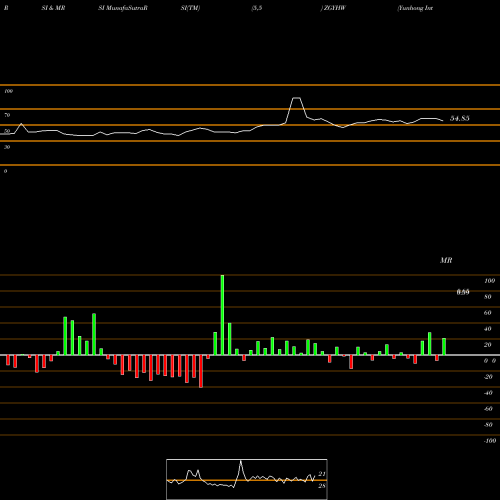Image resolution: width=500 pixels, height=500 pixels.
Task: Click the -100 label on MR axis
Action: pyautogui.click(x=489, y=441)
